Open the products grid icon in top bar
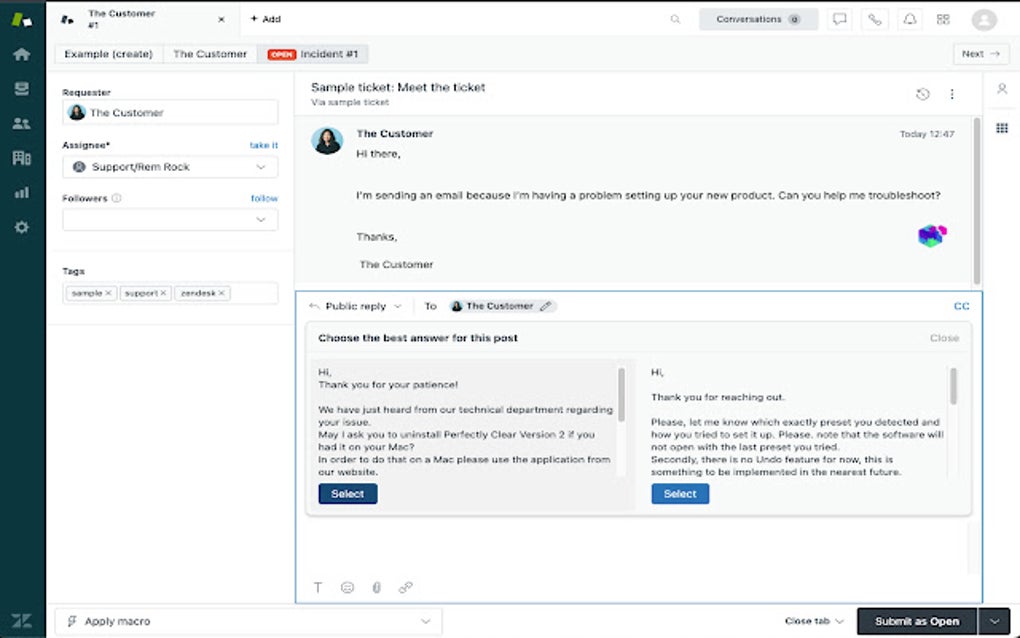 [943, 20]
